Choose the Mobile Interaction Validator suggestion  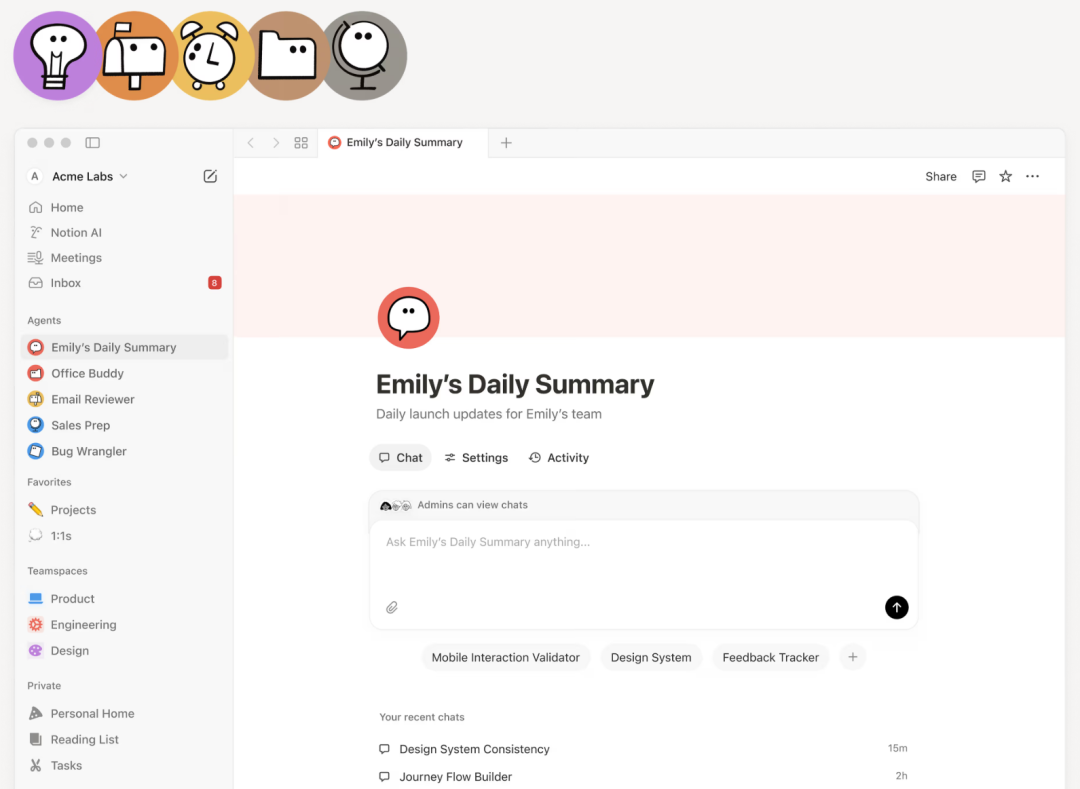pyautogui.click(x=506, y=658)
